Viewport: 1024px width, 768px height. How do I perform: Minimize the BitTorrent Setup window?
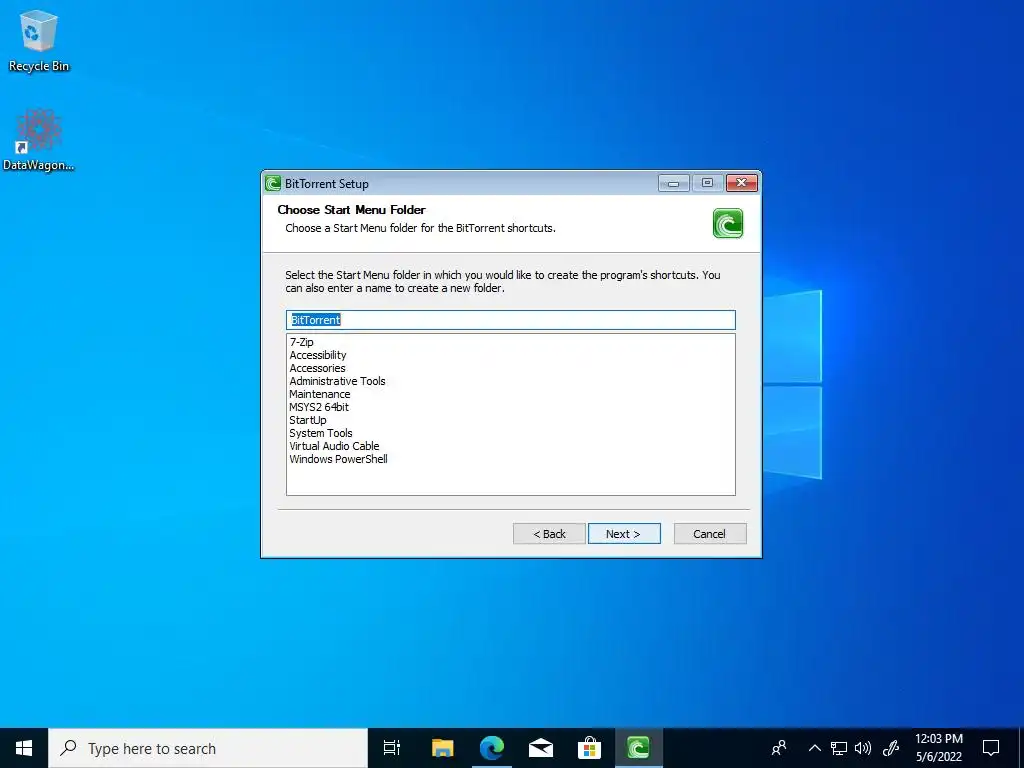coord(673,183)
